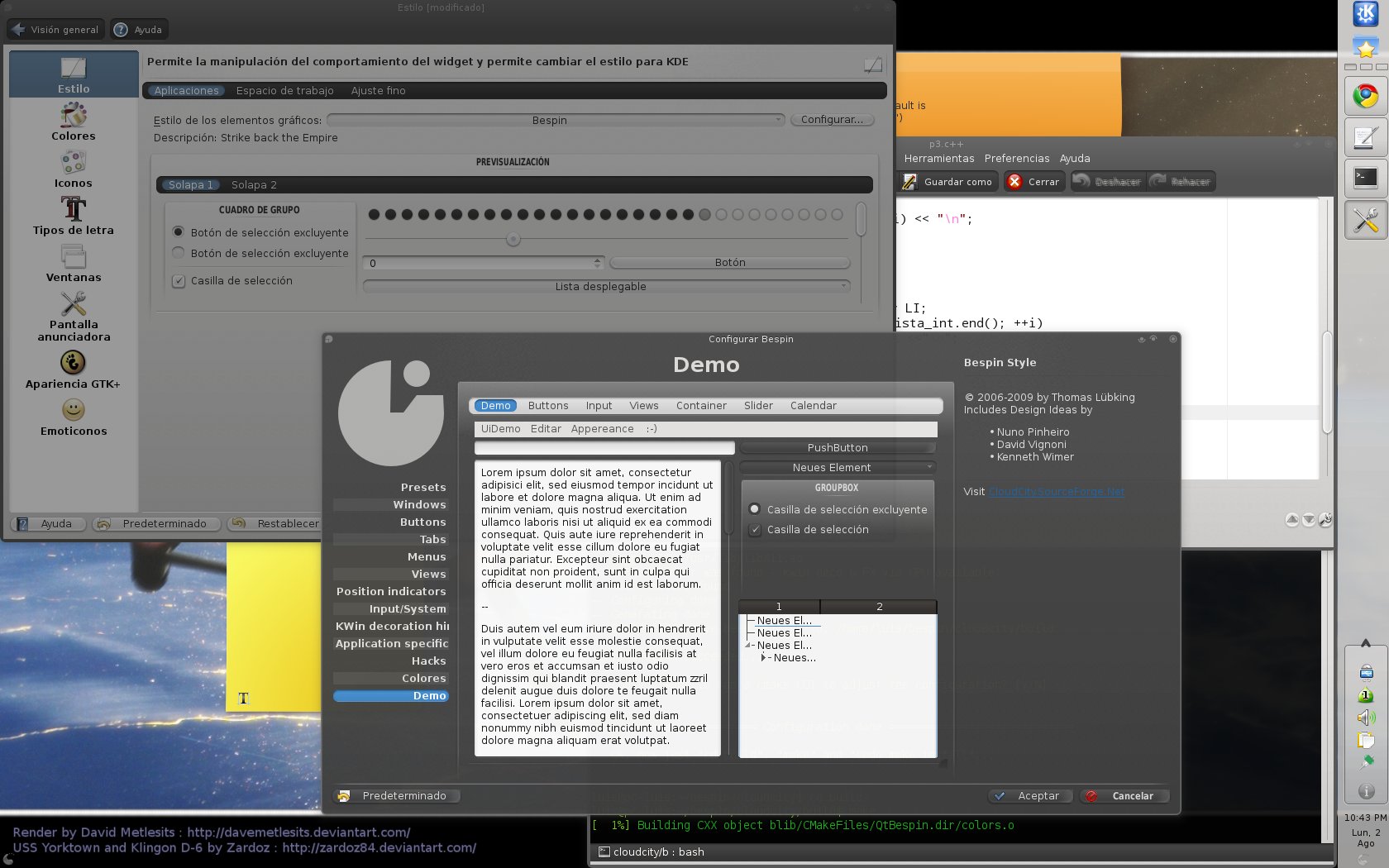Click the info tray icon
This screenshot has width=1389, height=868.
point(1366,791)
